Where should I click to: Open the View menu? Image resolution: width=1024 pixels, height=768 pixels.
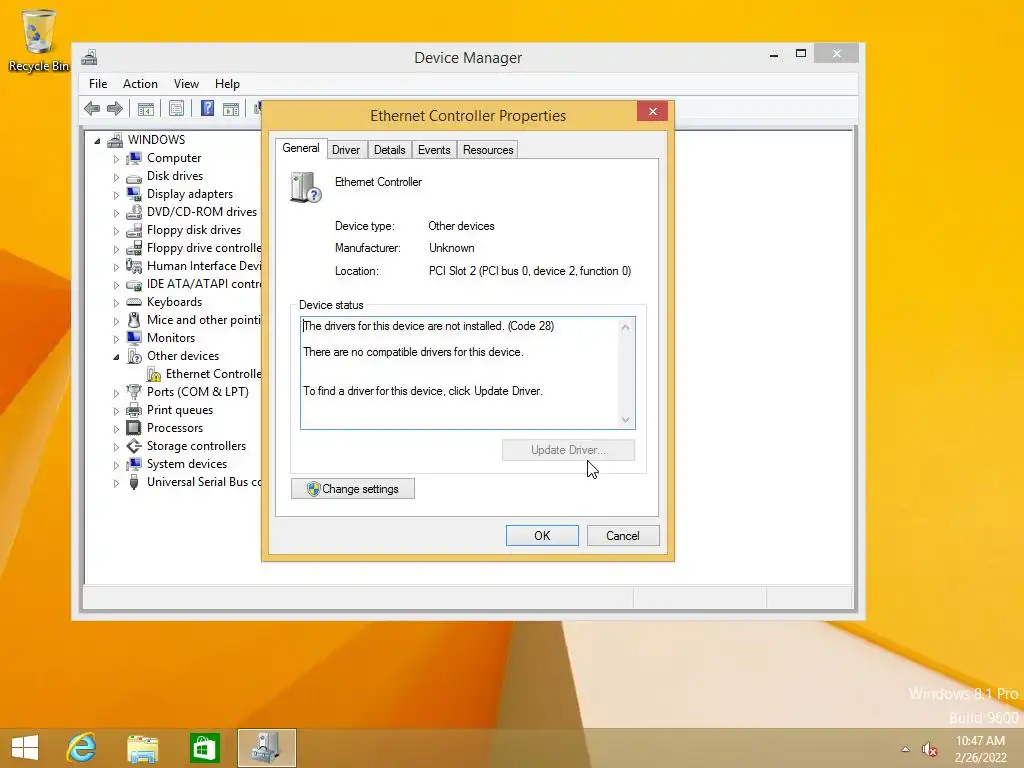pyautogui.click(x=186, y=84)
